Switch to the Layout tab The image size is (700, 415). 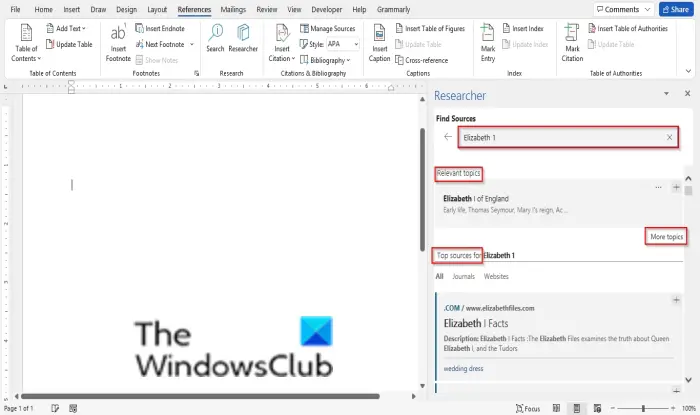(x=157, y=9)
